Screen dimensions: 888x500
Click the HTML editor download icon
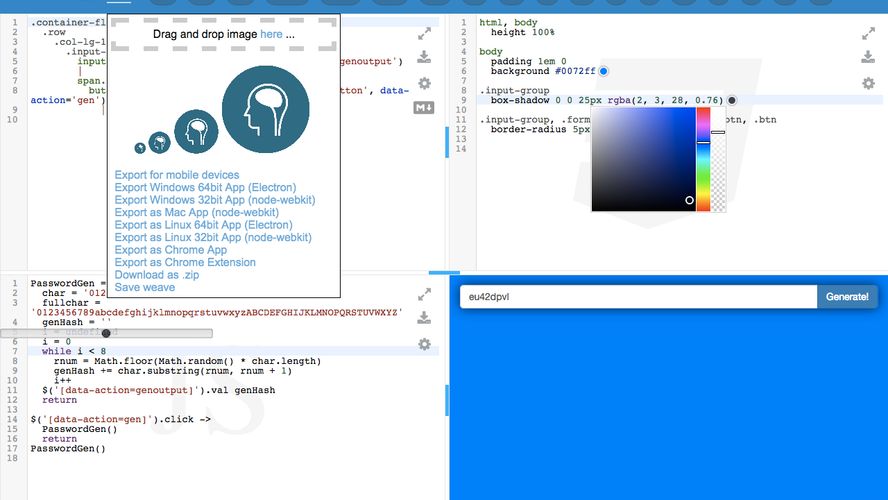424,58
